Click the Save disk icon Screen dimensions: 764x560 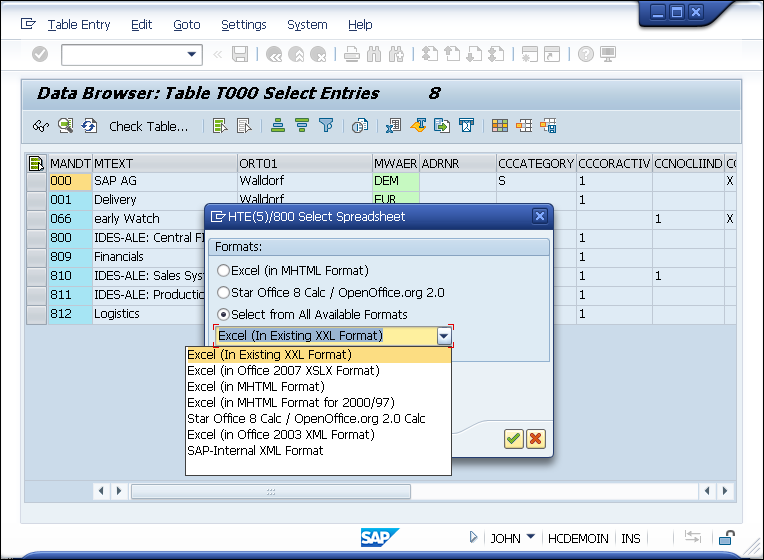click(x=240, y=54)
